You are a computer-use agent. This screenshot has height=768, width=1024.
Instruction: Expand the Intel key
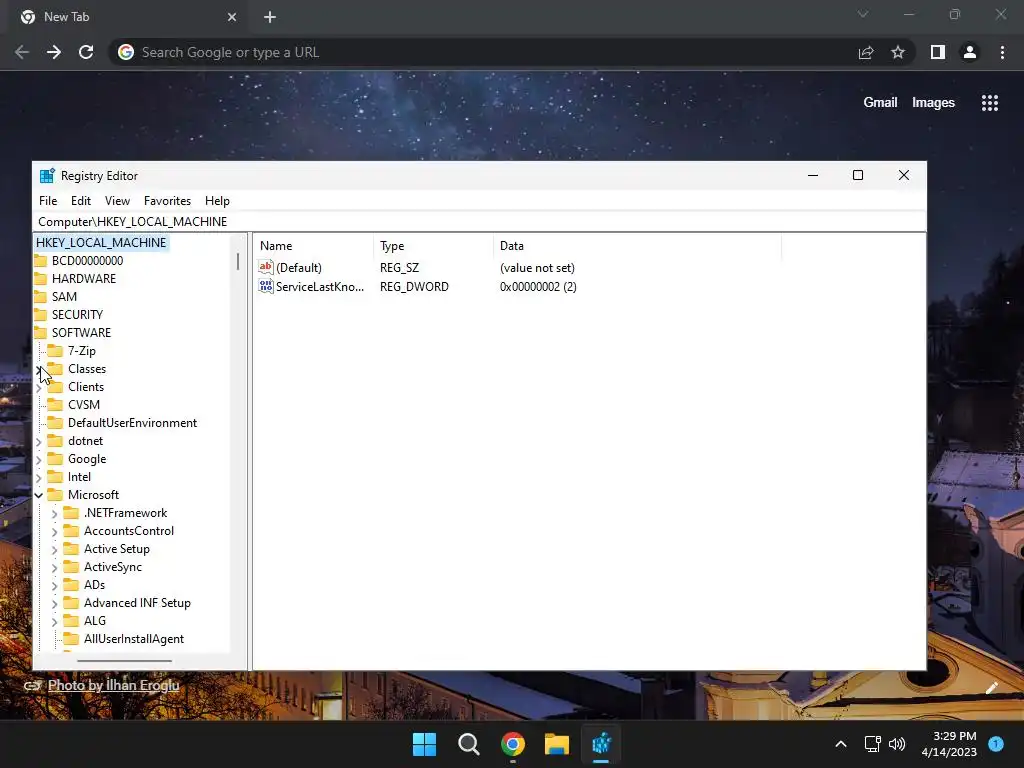point(39,478)
